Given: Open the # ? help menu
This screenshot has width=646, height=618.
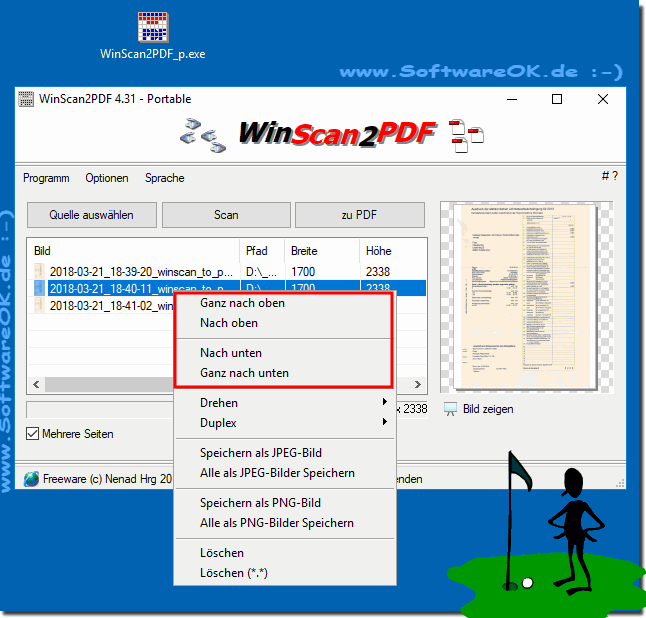Looking at the screenshot, I should coord(610,176).
